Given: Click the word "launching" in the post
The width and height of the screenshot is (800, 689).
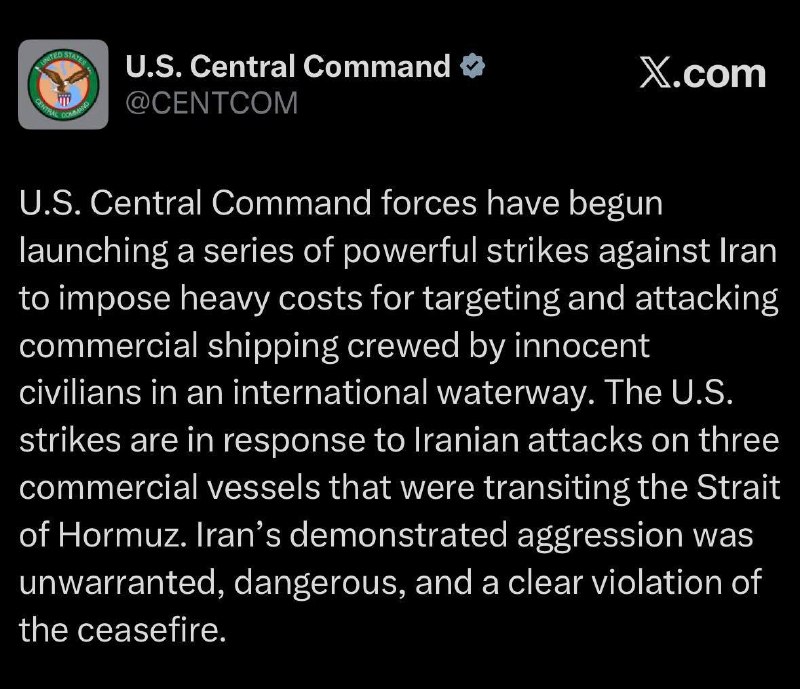Looking at the screenshot, I should pyautogui.click(x=94, y=251).
